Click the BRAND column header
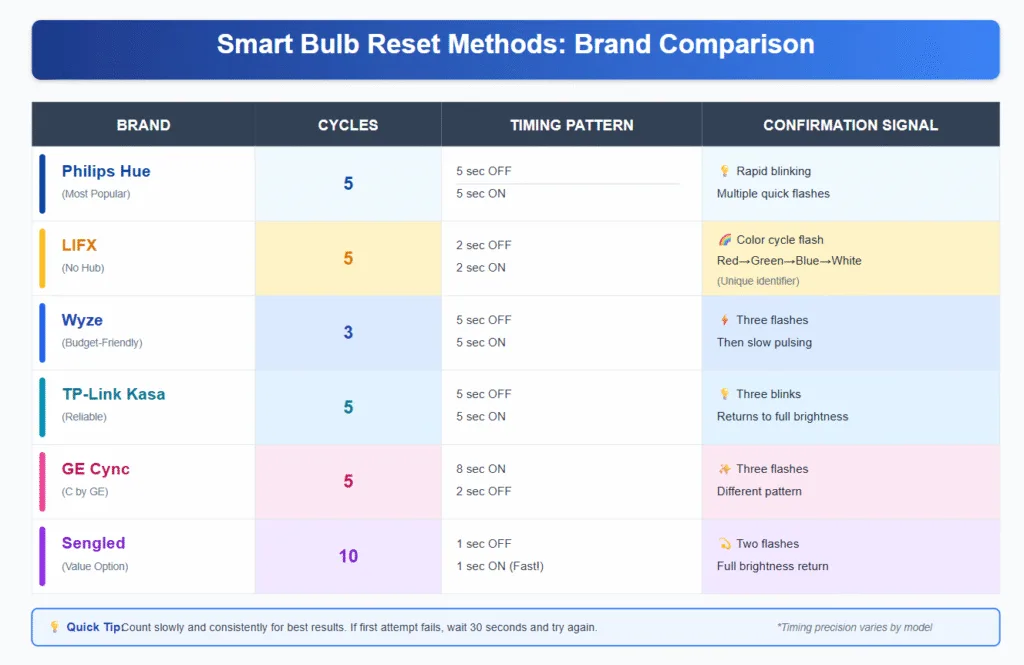The image size is (1024, 665). coord(142,124)
